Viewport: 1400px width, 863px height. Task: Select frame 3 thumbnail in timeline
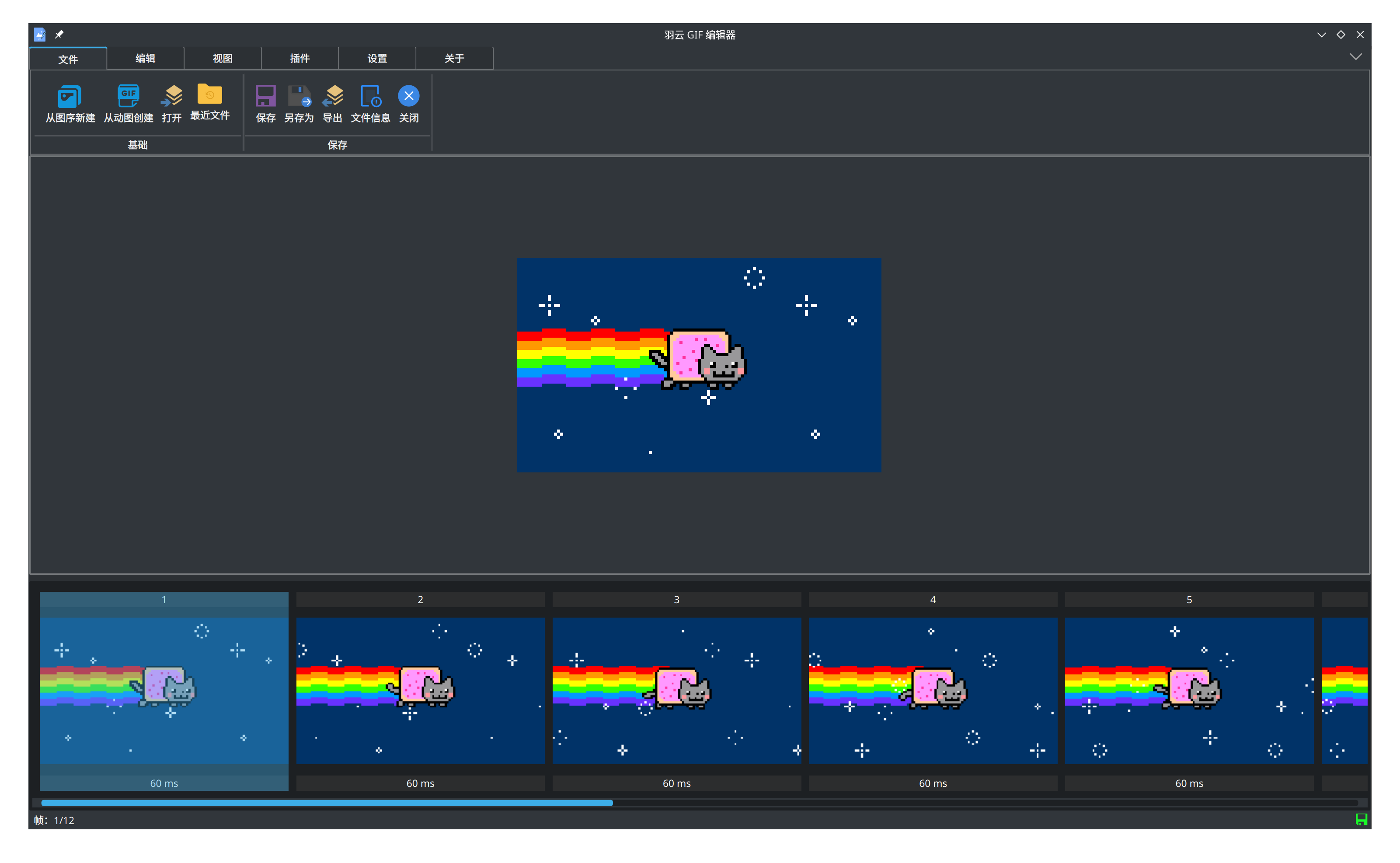click(x=677, y=691)
